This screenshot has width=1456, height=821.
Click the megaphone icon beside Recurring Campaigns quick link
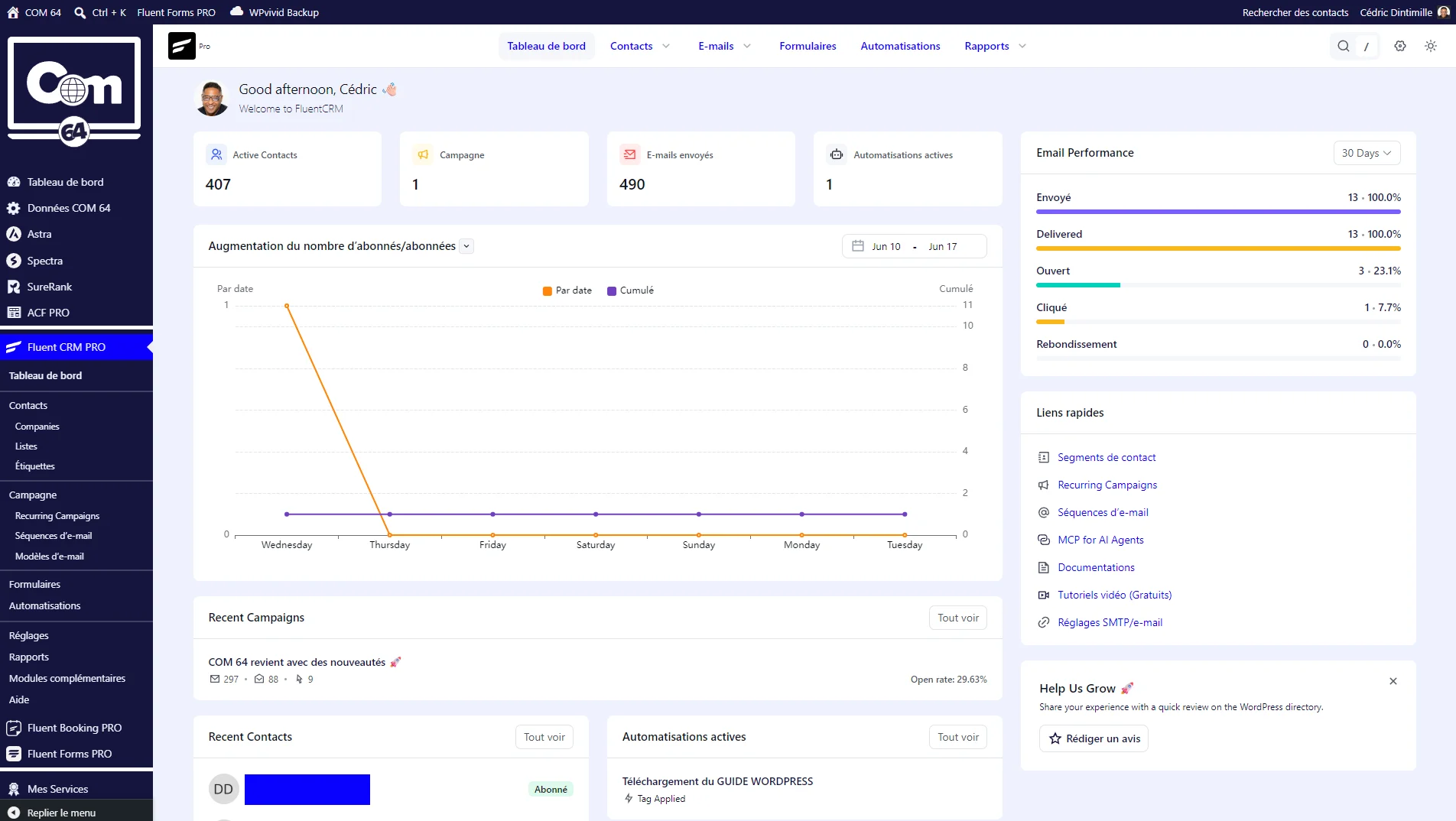pos(1044,485)
